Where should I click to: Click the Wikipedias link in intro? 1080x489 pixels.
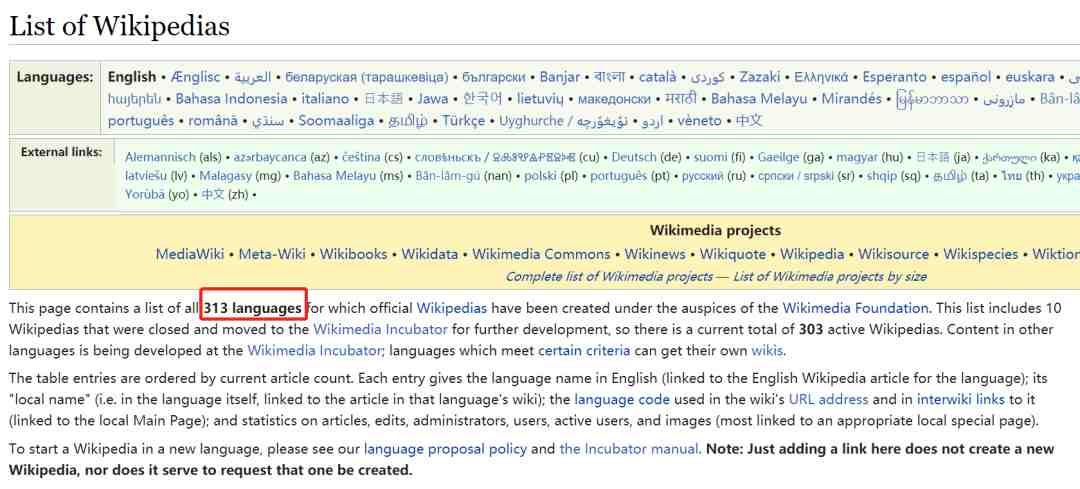[452, 308]
